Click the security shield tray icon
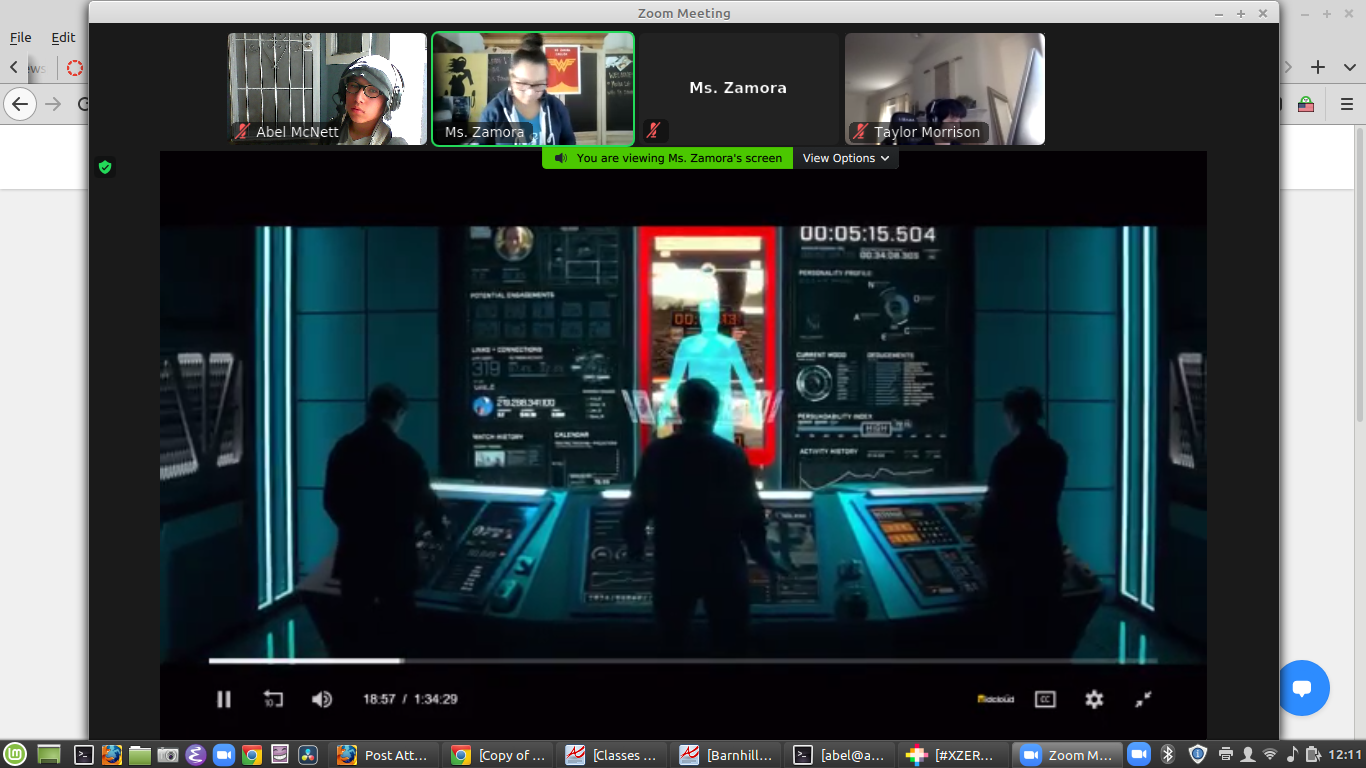The width and height of the screenshot is (1366, 768). [x=1198, y=755]
